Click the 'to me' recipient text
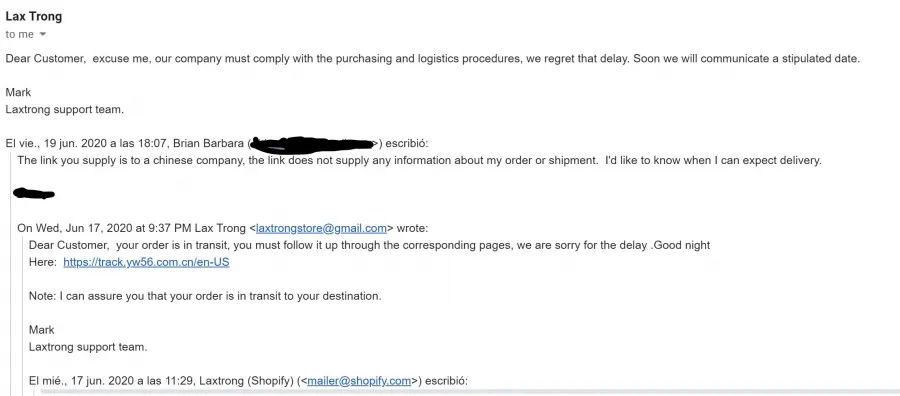The height and width of the screenshot is (396, 900). [20, 34]
